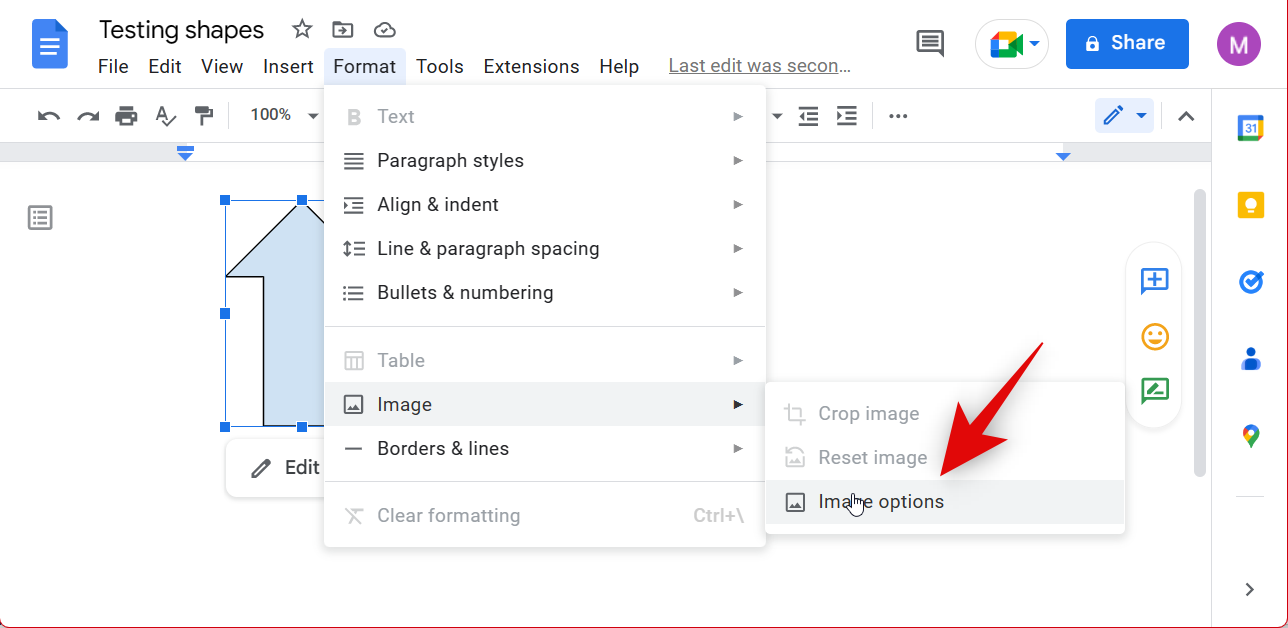This screenshot has width=1288, height=628.
Task: Star the Testing shapes document
Action: [x=302, y=29]
